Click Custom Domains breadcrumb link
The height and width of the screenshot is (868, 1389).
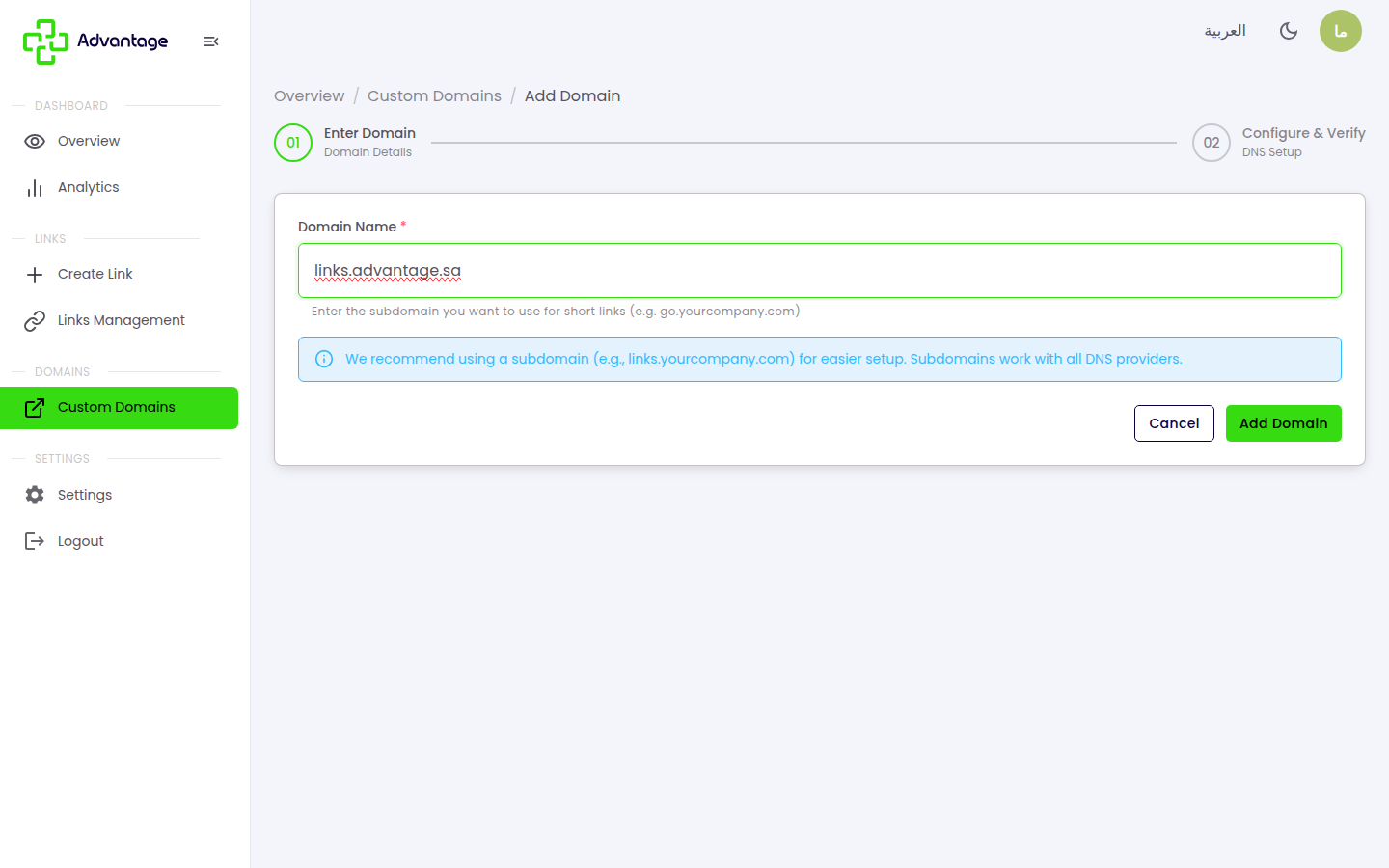click(434, 95)
